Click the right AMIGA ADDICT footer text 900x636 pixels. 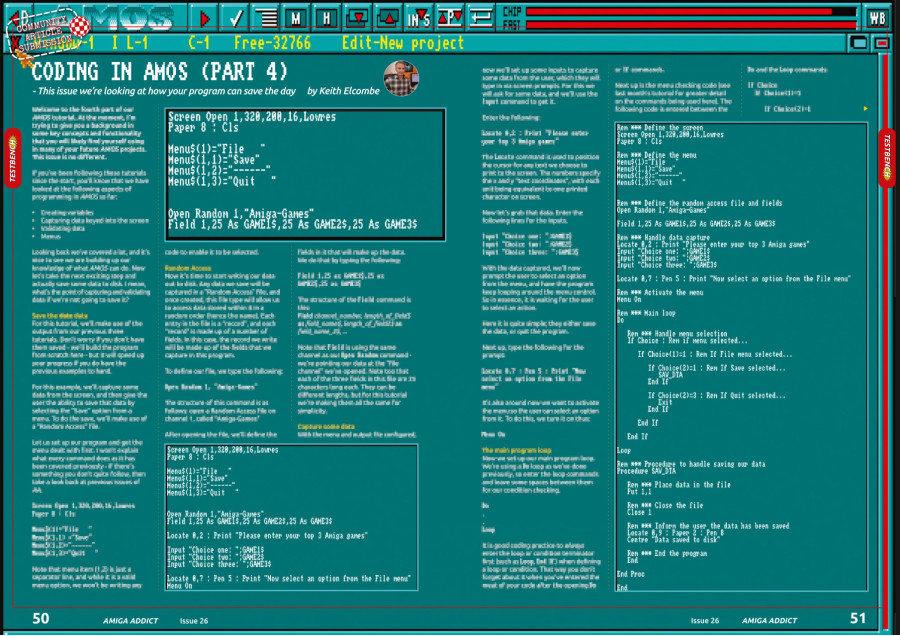(769, 621)
